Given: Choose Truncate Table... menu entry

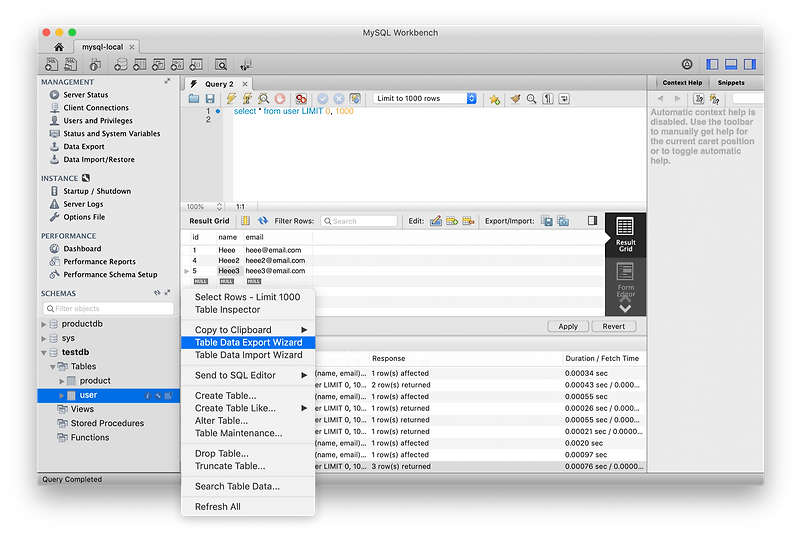Looking at the screenshot, I should tap(248, 466).
